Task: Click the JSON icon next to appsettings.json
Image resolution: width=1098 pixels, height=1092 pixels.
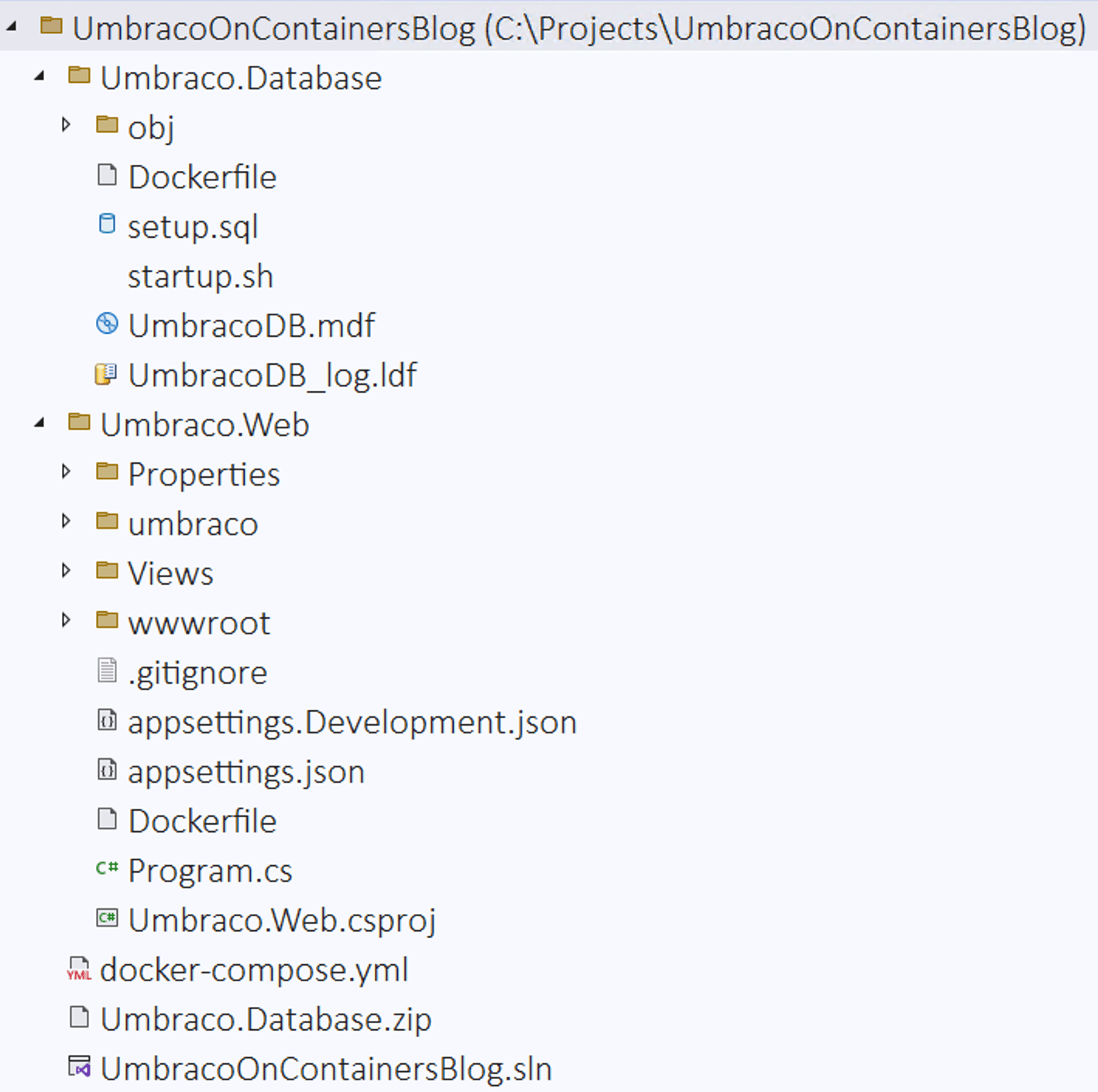Action: click(x=107, y=771)
